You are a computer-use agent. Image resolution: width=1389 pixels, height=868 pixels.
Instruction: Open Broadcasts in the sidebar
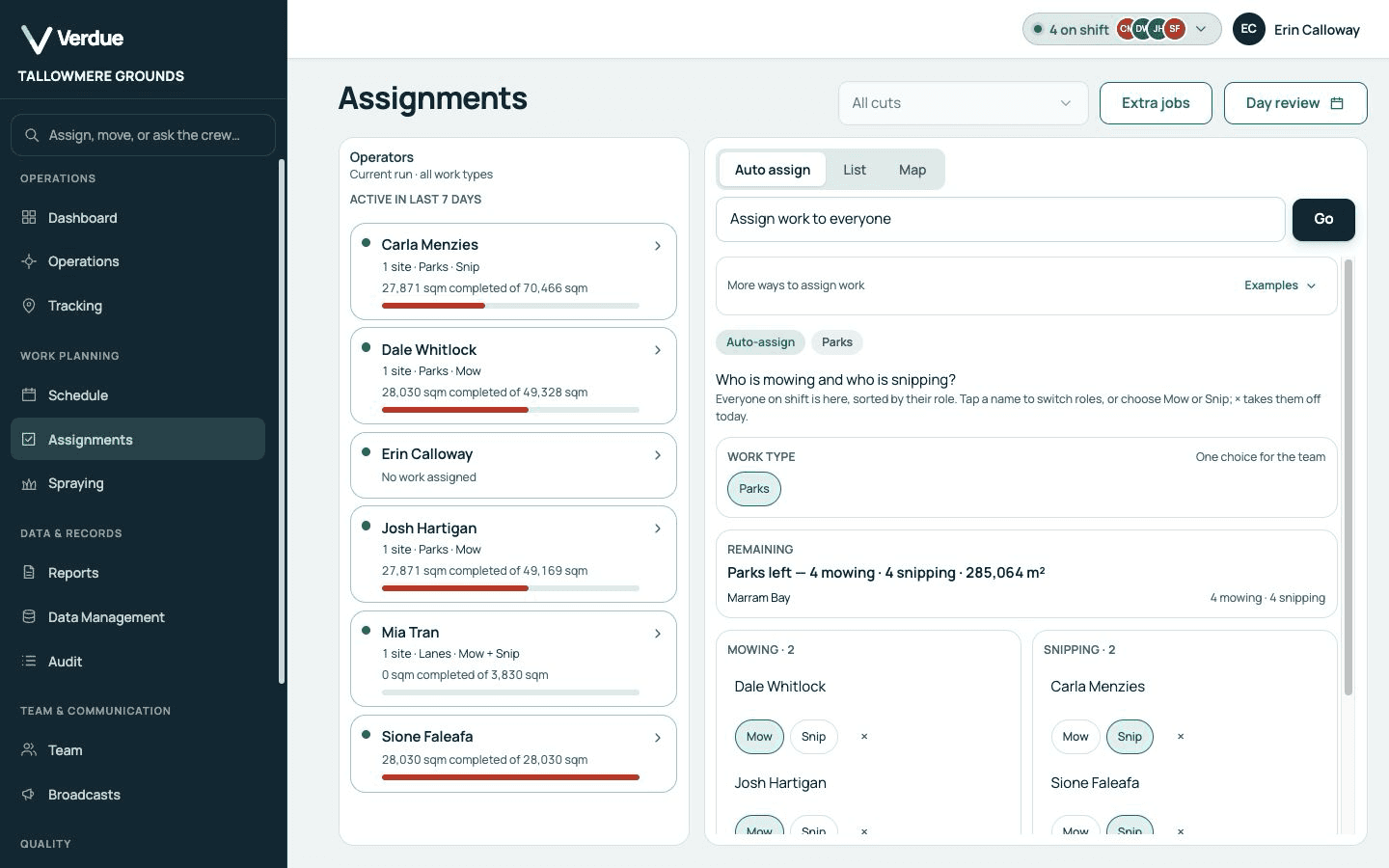pos(138,795)
